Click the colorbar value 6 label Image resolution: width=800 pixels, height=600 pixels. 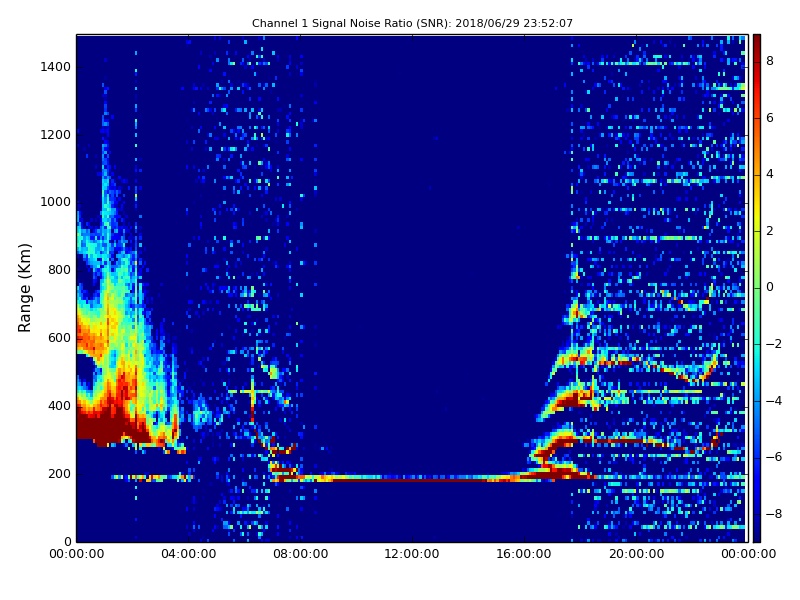point(770,118)
